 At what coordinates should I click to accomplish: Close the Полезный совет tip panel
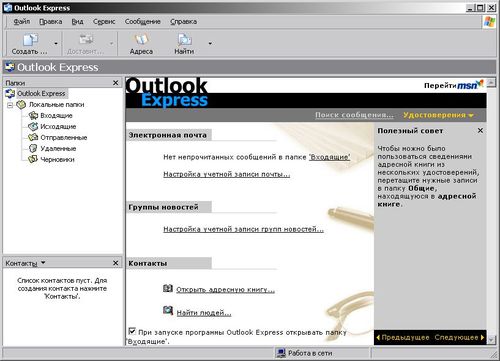480,131
